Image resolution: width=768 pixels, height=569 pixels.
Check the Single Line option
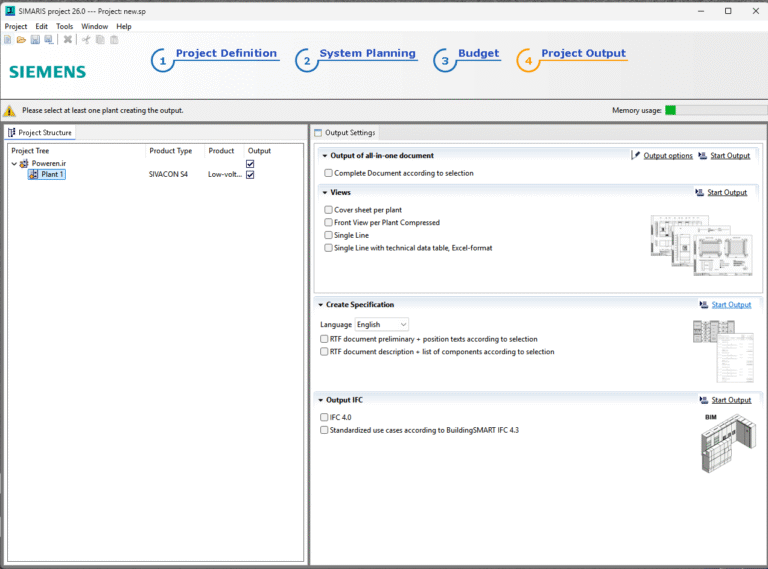click(x=328, y=235)
